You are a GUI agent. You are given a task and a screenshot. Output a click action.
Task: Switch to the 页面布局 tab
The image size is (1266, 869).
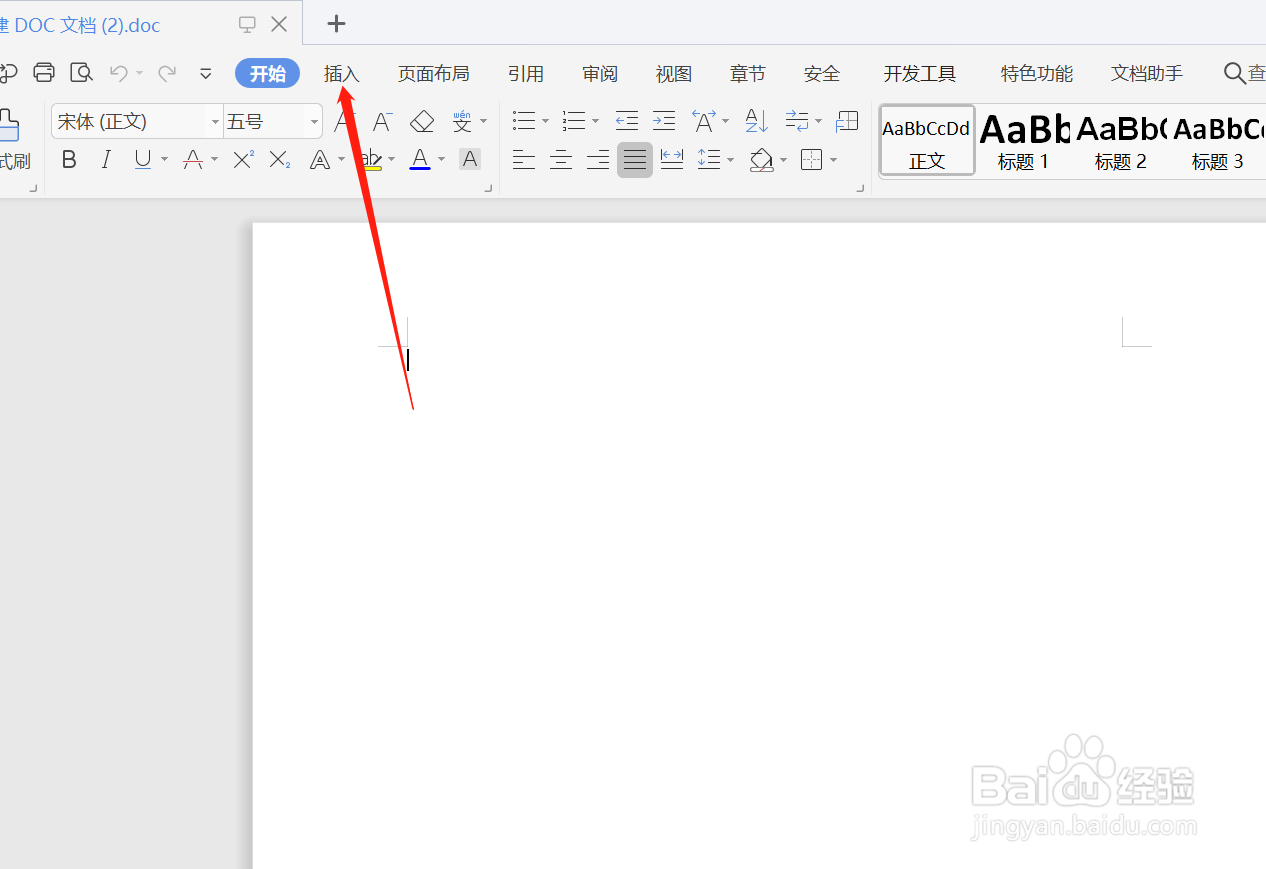coord(433,74)
